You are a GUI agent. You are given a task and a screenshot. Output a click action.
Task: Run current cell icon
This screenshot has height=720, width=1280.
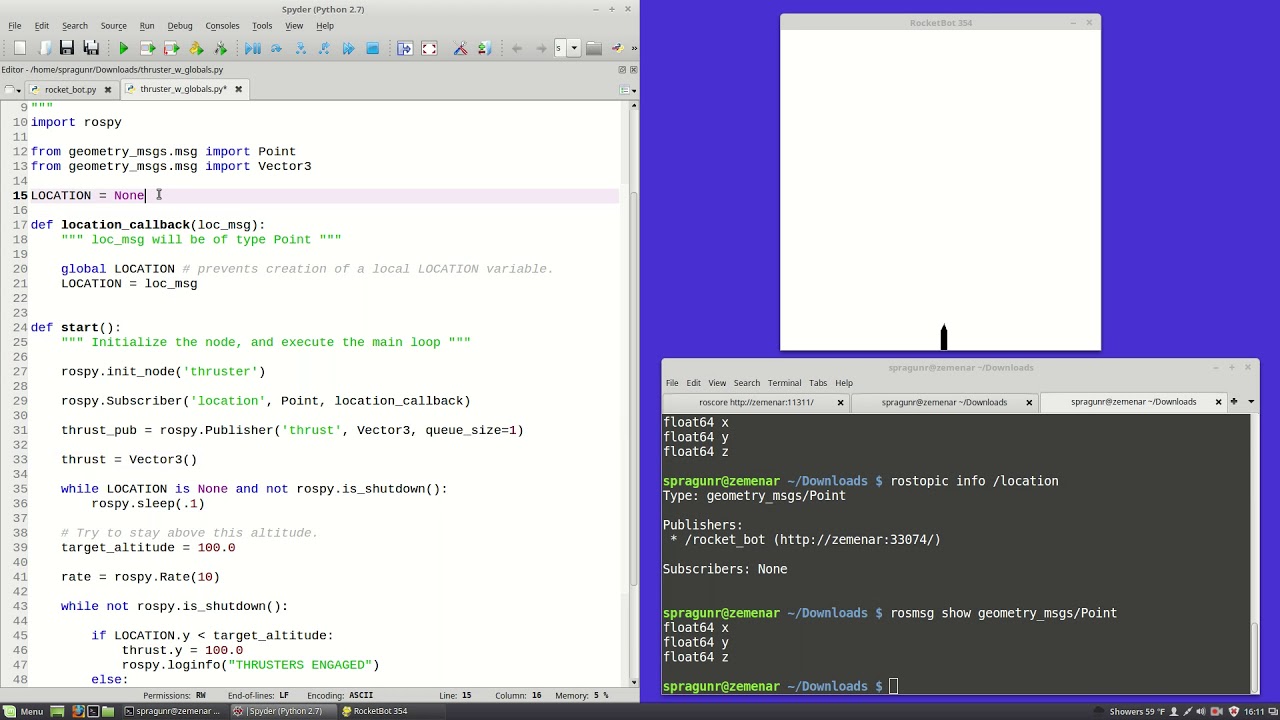coord(147,48)
